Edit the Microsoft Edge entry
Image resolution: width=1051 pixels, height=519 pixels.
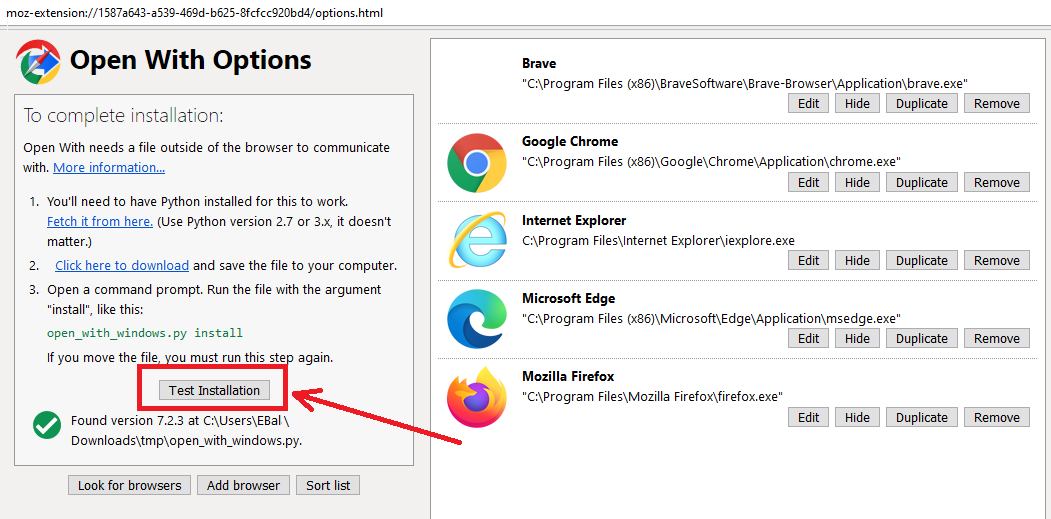pos(808,339)
